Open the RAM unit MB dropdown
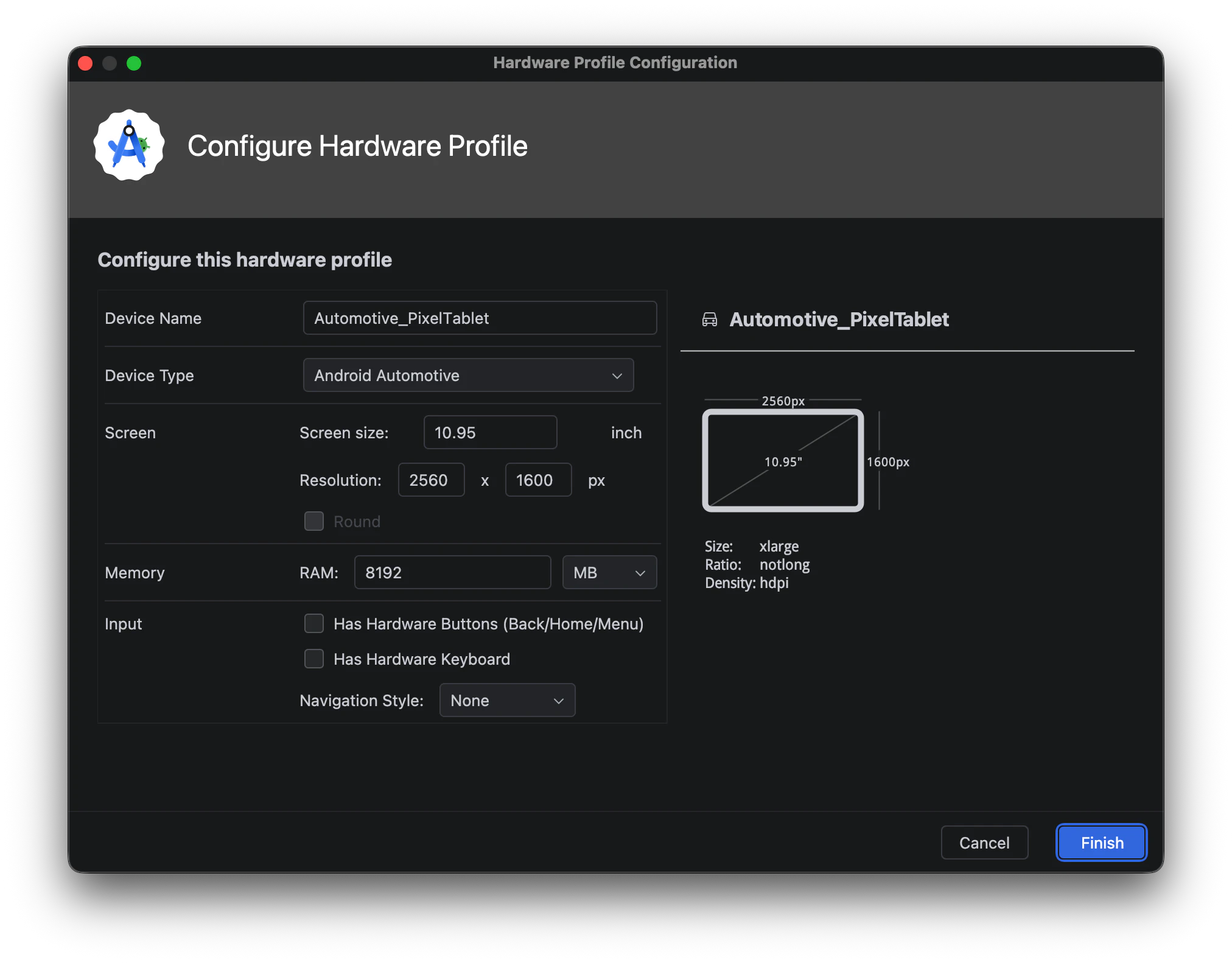This screenshot has width=1232, height=963. (609, 572)
